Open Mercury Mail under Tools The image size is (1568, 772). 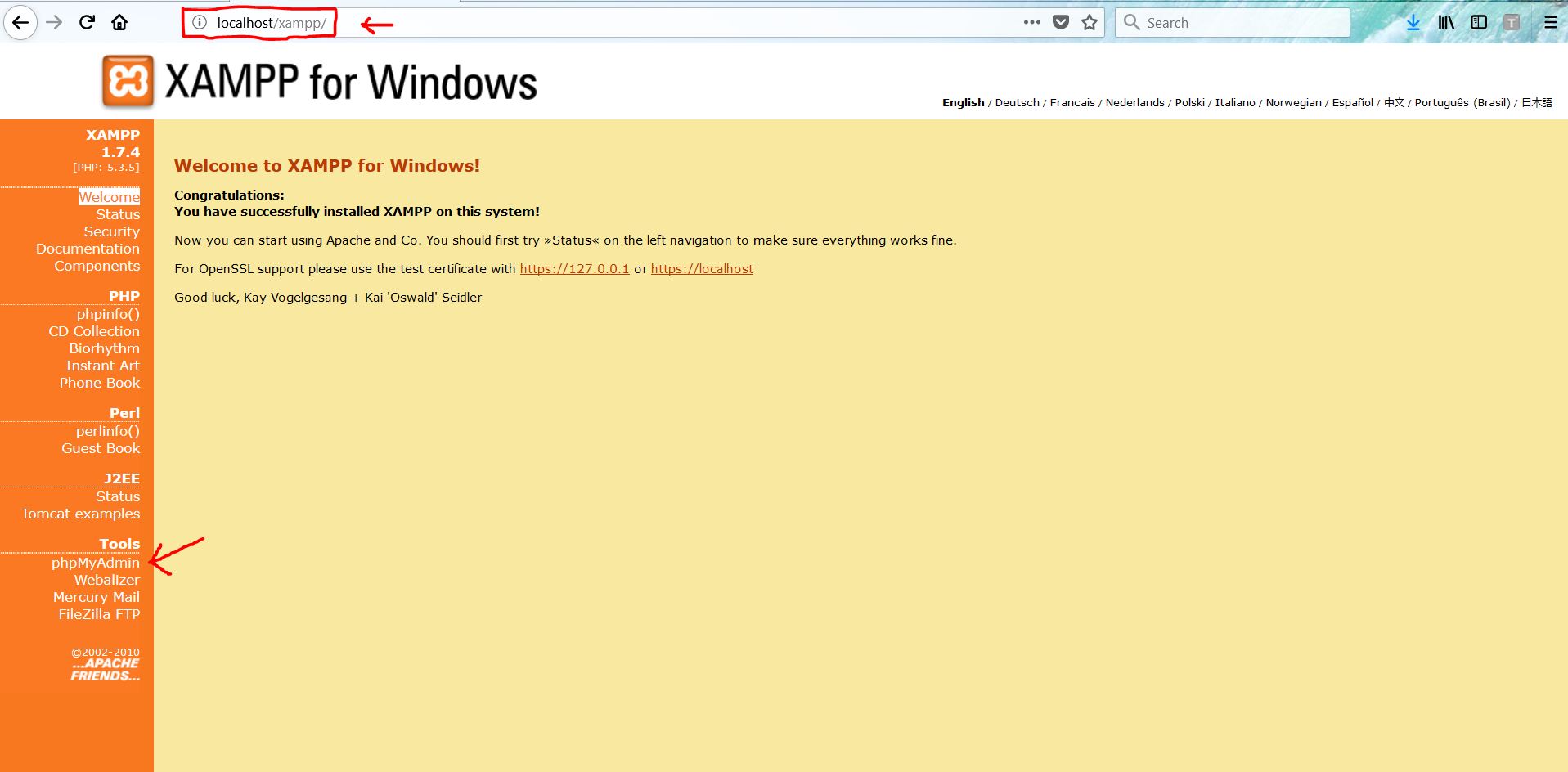[97, 597]
